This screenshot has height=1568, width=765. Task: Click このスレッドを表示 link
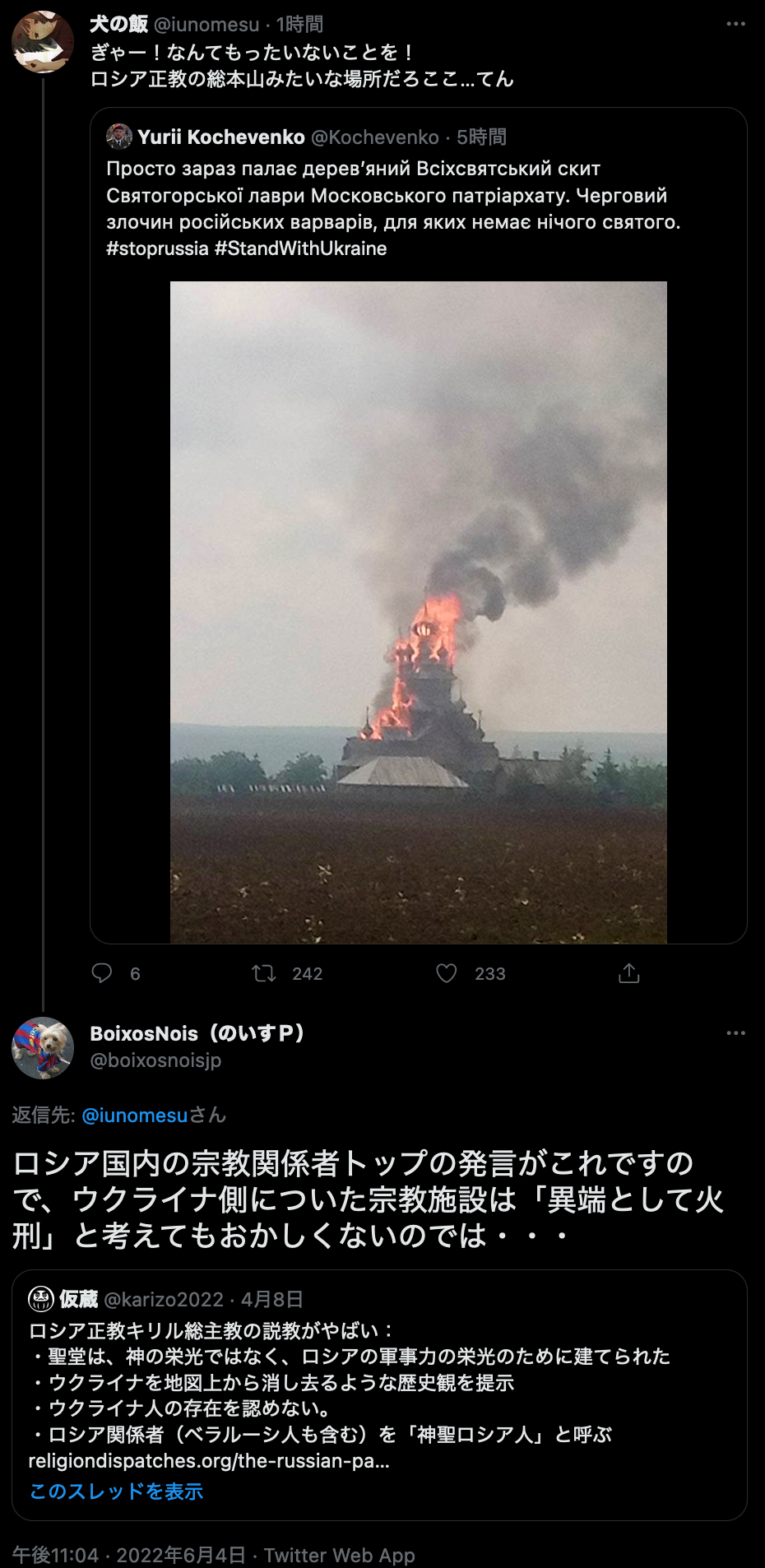116,1491
